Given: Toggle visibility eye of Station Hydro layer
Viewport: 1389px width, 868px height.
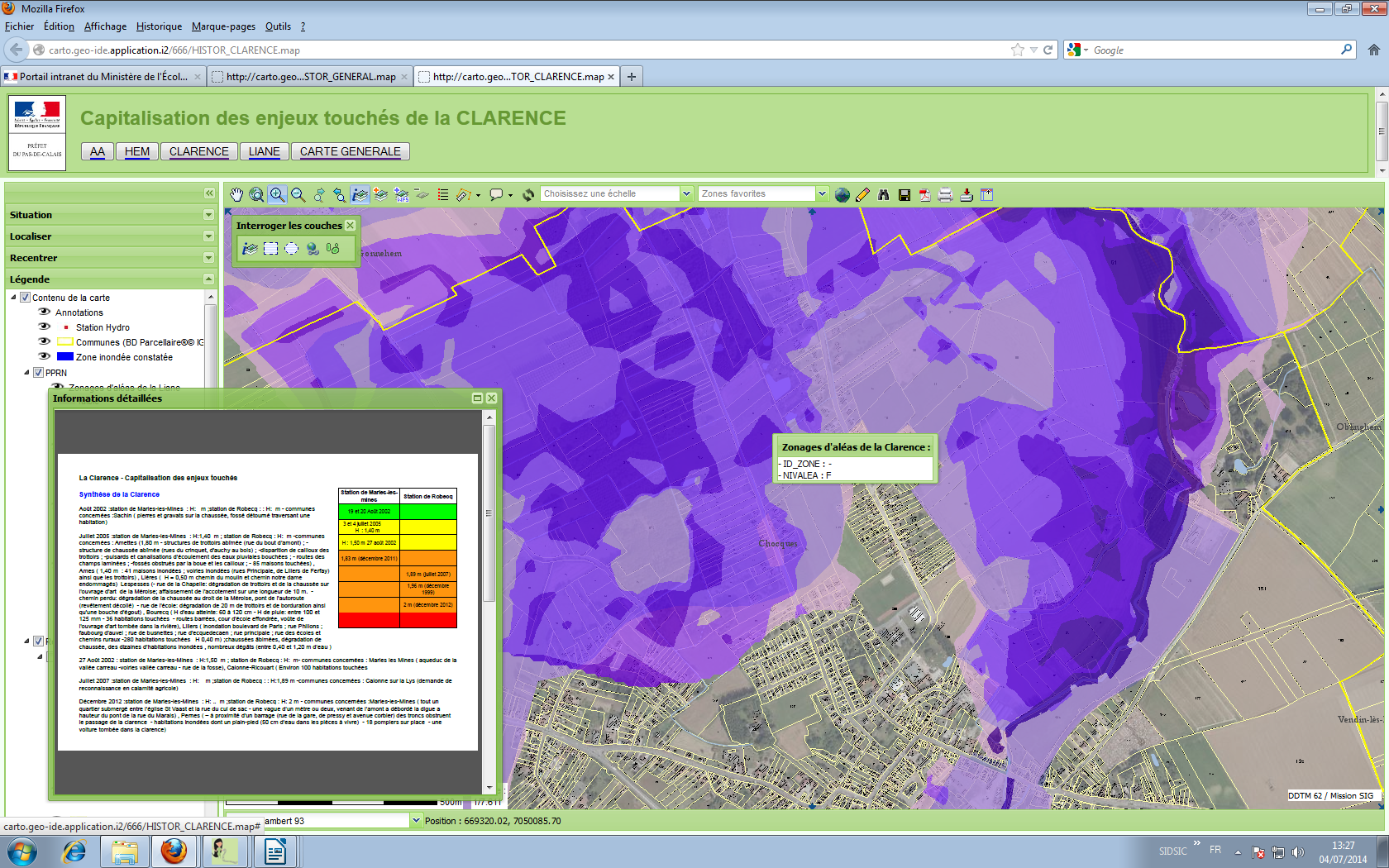Looking at the screenshot, I should [x=45, y=327].
